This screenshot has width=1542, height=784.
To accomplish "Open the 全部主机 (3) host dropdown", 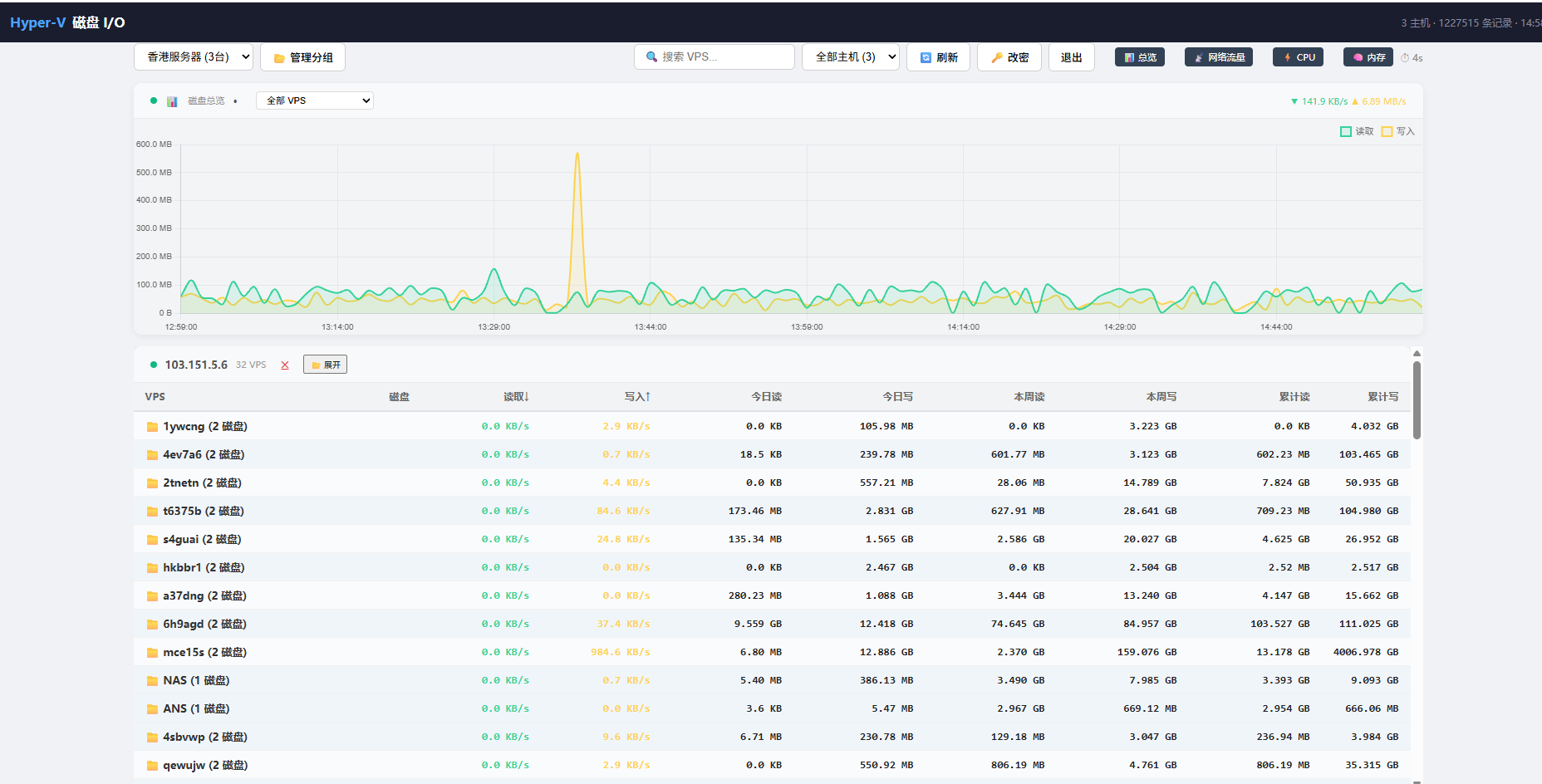I will coord(850,56).
